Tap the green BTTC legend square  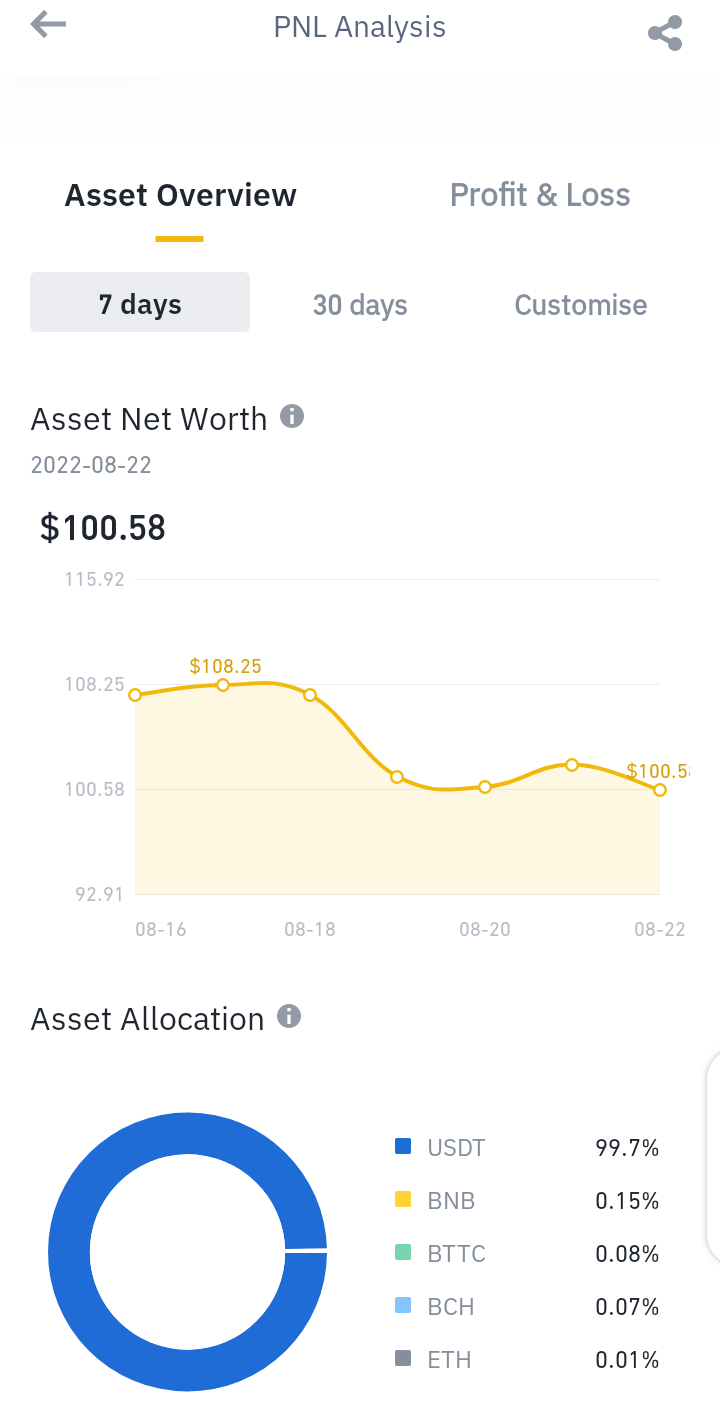click(x=404, y=1252)
